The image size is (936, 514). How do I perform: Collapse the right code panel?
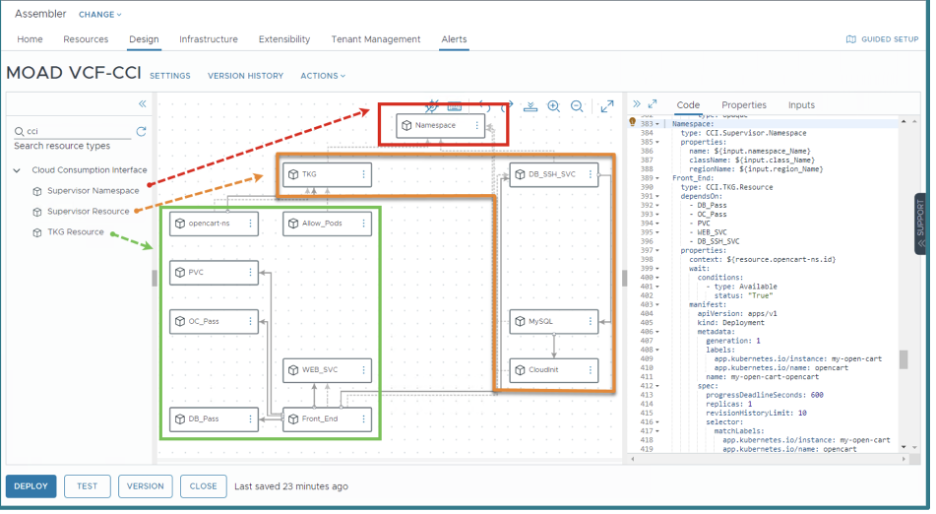[x=636, y=104]
